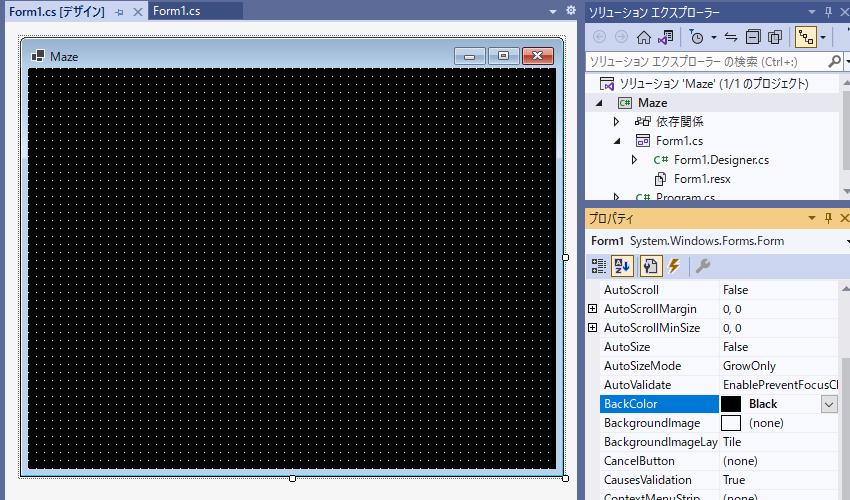Click the C# project icon beside Maze
This screenshot has height=500, width=850.
pos(625,102)
